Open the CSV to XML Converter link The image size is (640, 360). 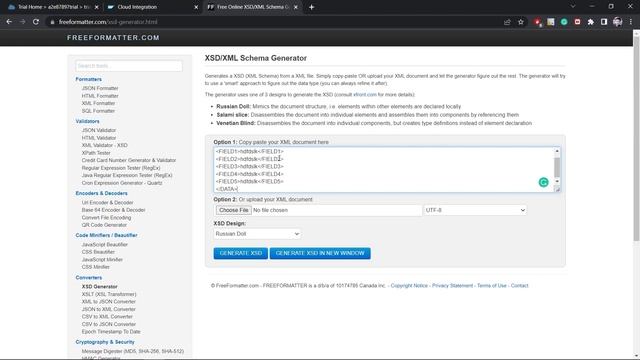pyautogui.click(x=107, y=317)
